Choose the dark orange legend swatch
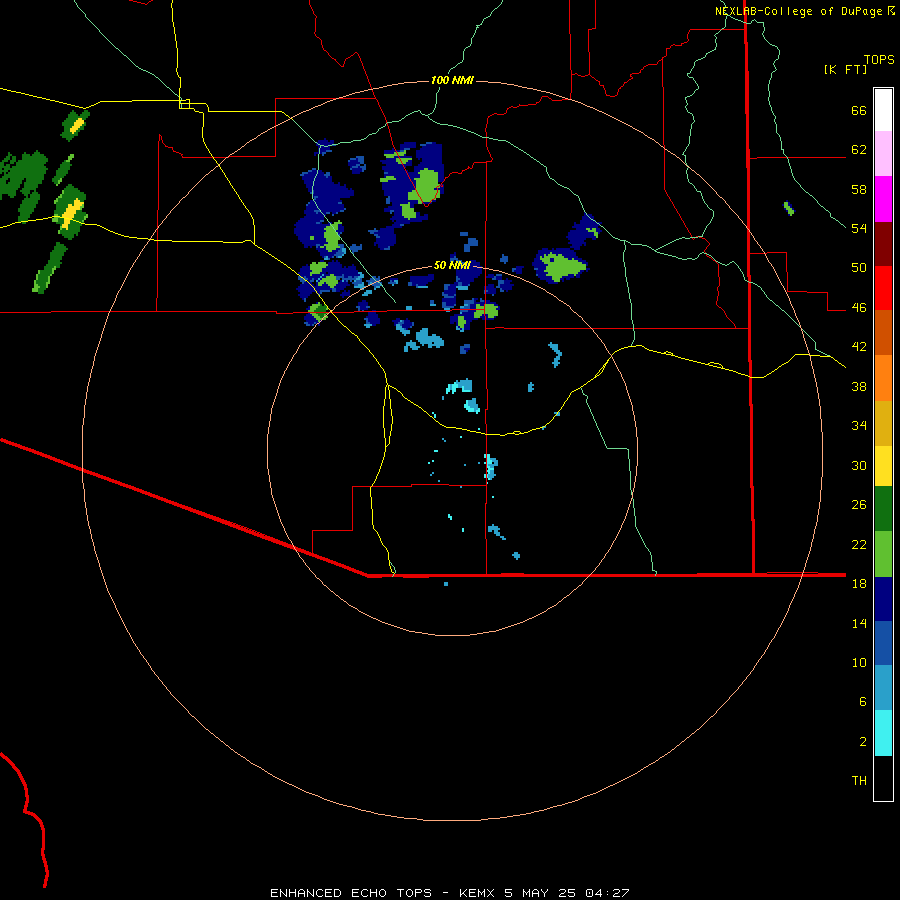 pos(883,332)
